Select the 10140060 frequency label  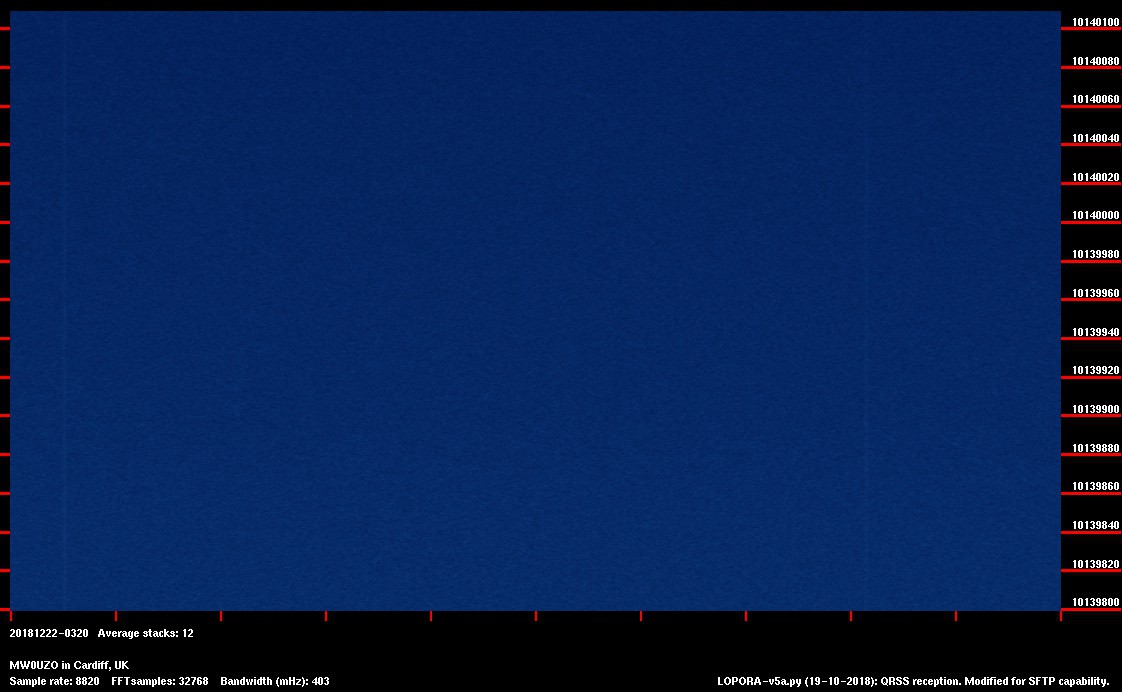coord(1095,100)
